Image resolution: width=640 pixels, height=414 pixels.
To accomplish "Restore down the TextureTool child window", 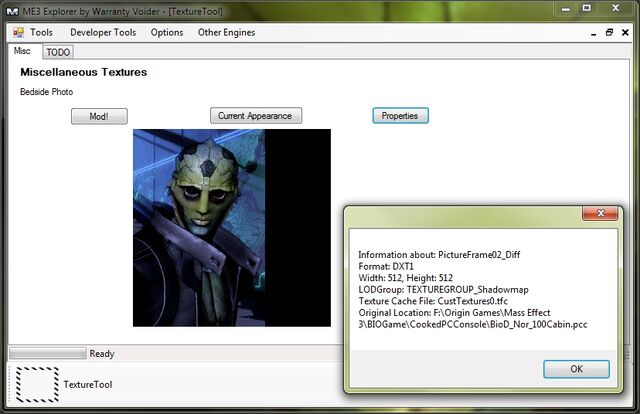I will pos(609,32).
